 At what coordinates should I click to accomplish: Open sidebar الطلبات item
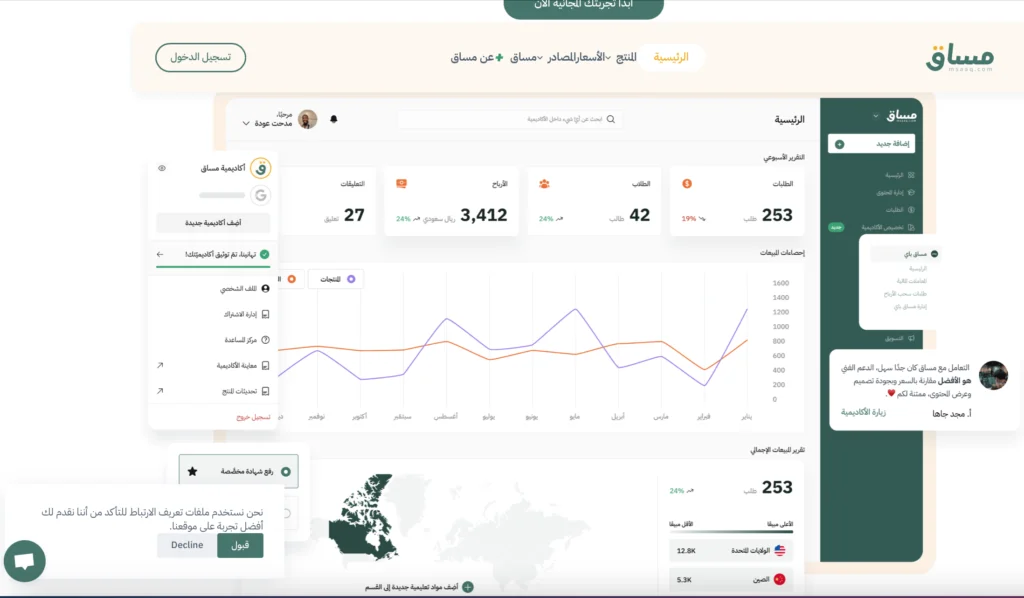click(900, 210)
